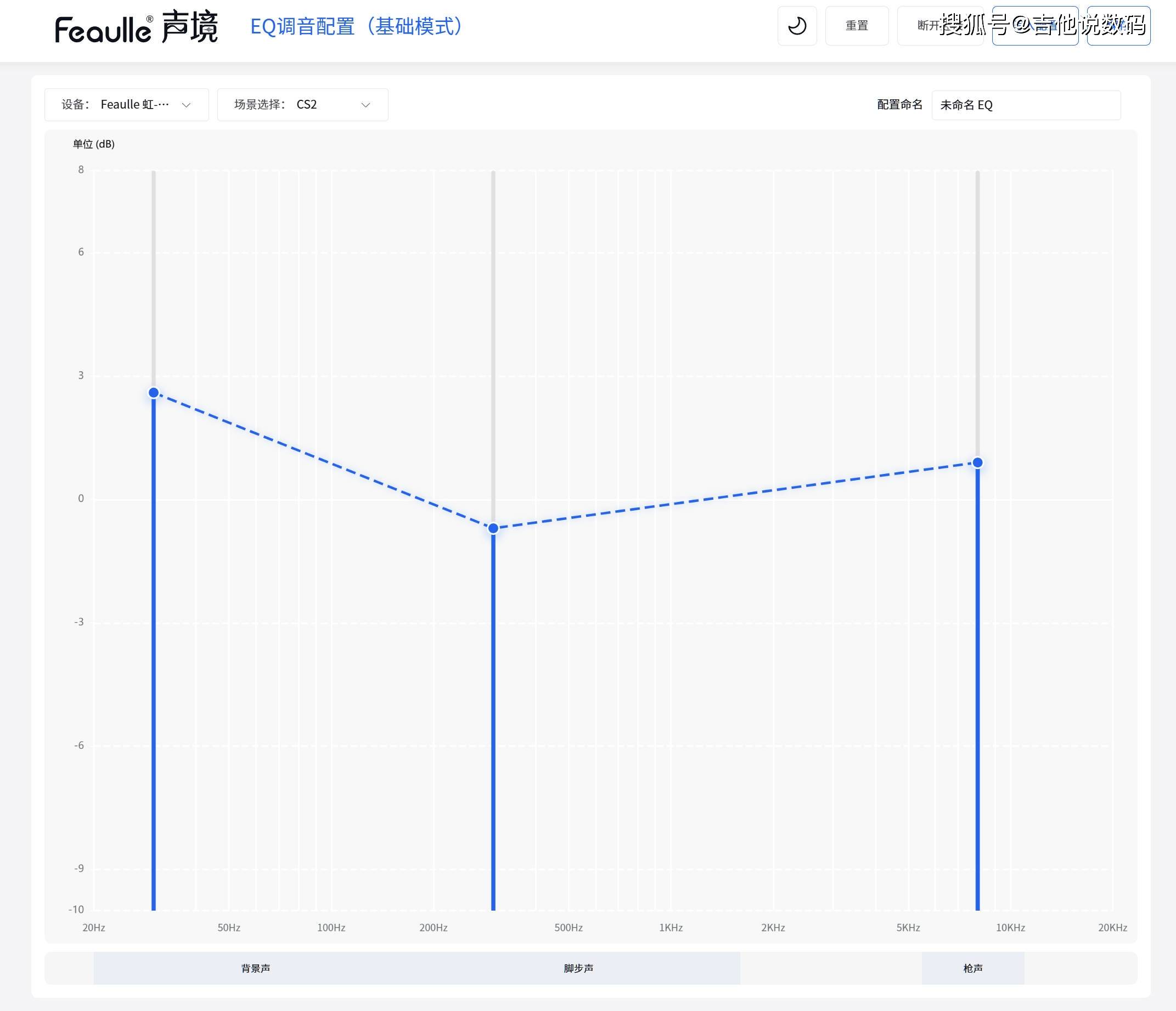Viewport: 1176px width, 1011px height.
Task: Click the low-band slider's gray track at 6 dB
Action: tap(153, 252)
